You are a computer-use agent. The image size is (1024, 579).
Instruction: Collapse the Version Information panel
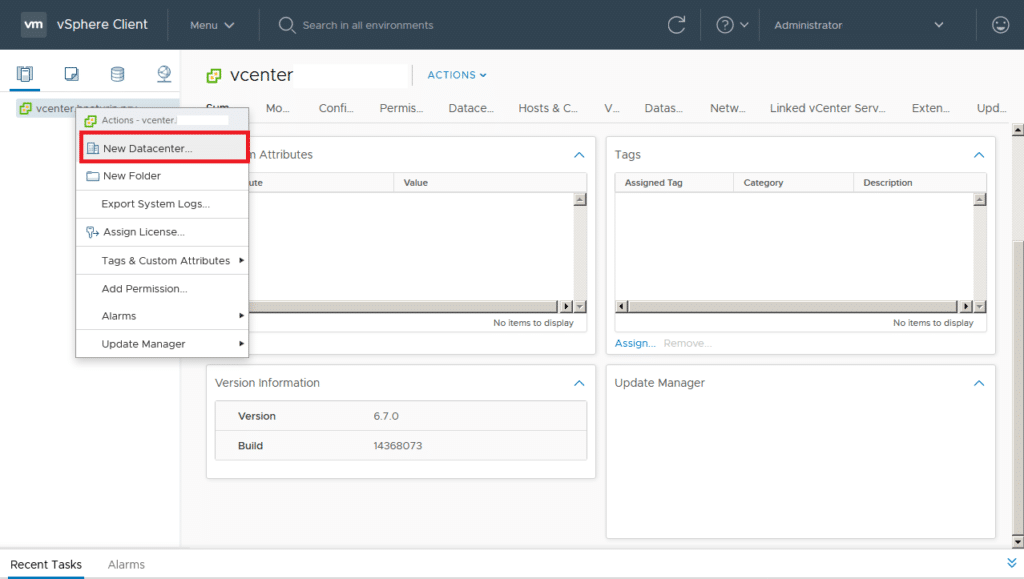pos(579,383)
